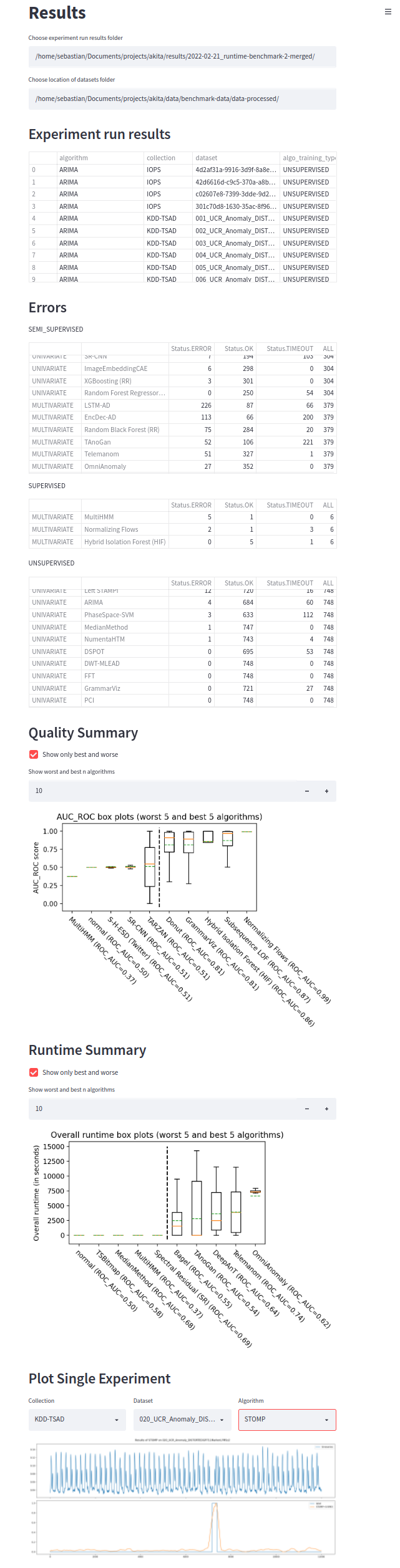This screenshot has width=400, height=1568.
Task: Click dataset cell 4d2af31a-9916-3d9f-8a8e
Action: [236, 170]
